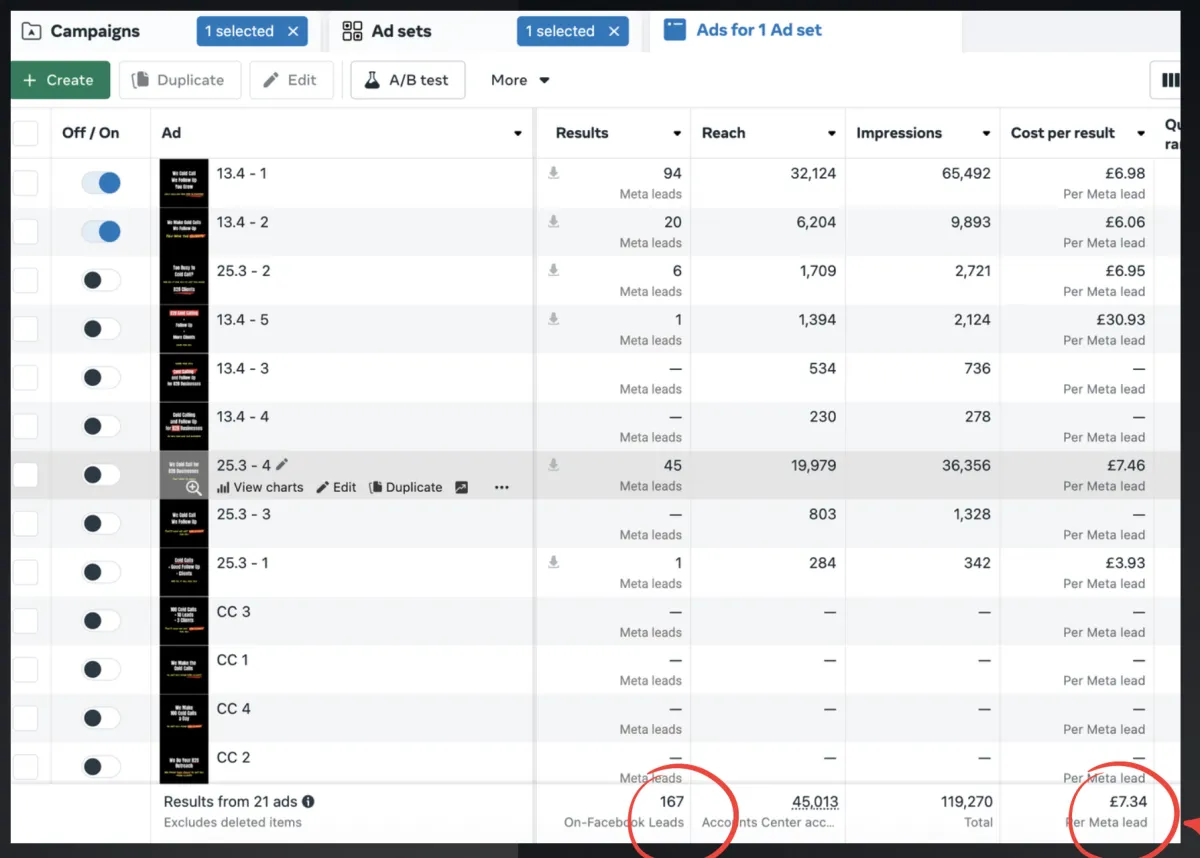
Task: Open the 25.3 - 2 ad thumbnail
Action: (184, 280)
